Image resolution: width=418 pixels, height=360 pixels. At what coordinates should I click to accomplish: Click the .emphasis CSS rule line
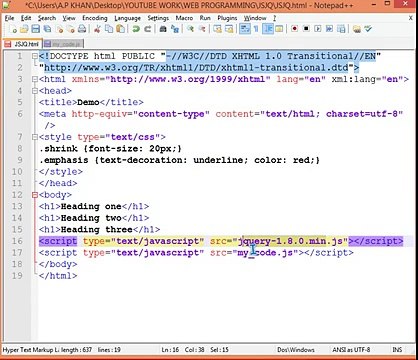pos(179,160)
